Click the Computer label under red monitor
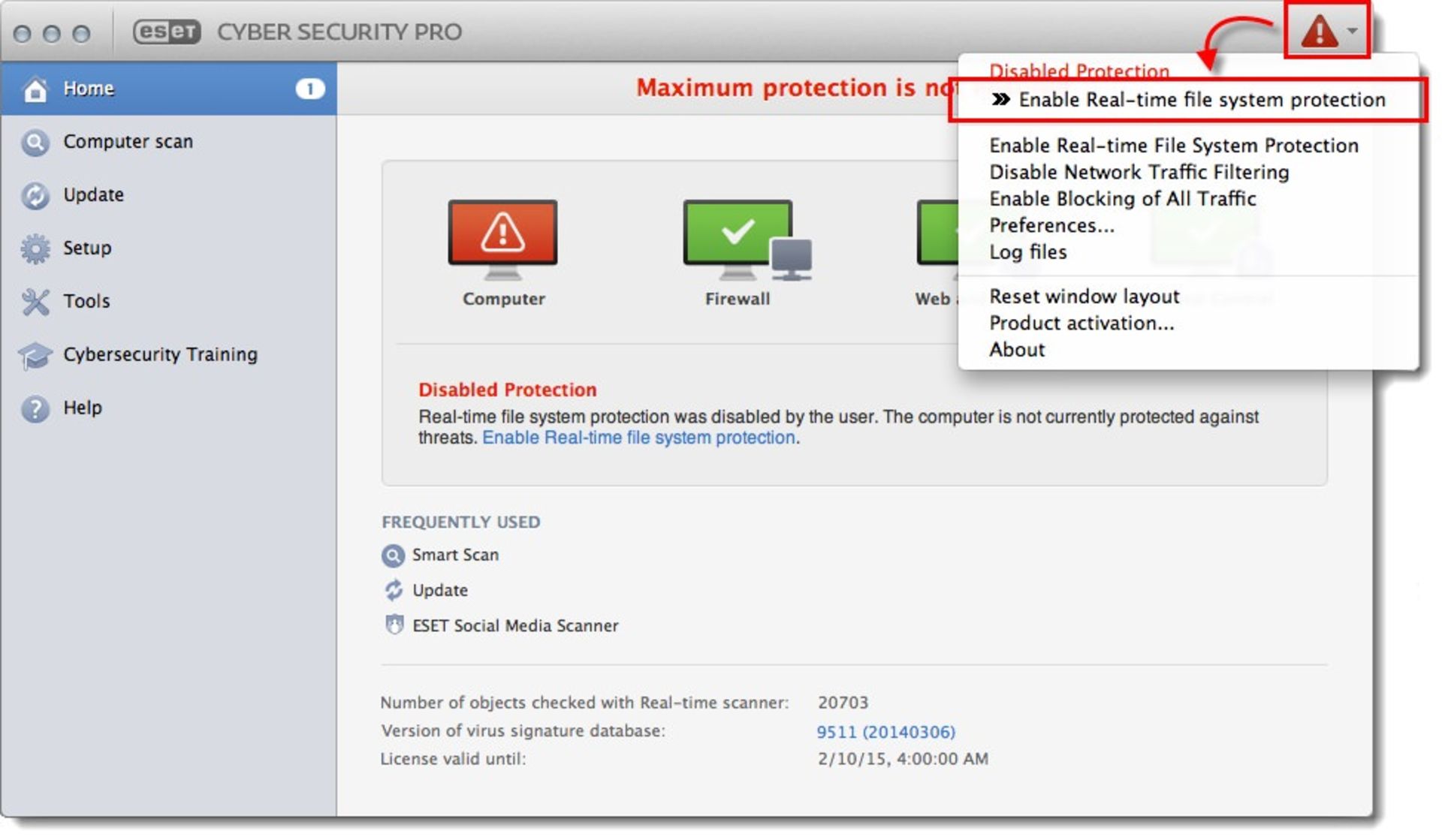Image resolution: width=1442 pixels, height=840 pixels. pos(503,299)
